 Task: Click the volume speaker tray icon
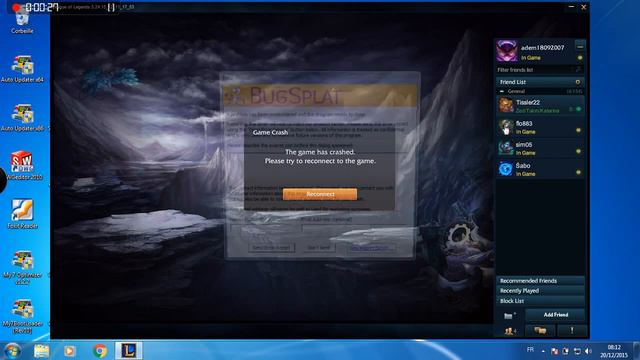(588, 351)
